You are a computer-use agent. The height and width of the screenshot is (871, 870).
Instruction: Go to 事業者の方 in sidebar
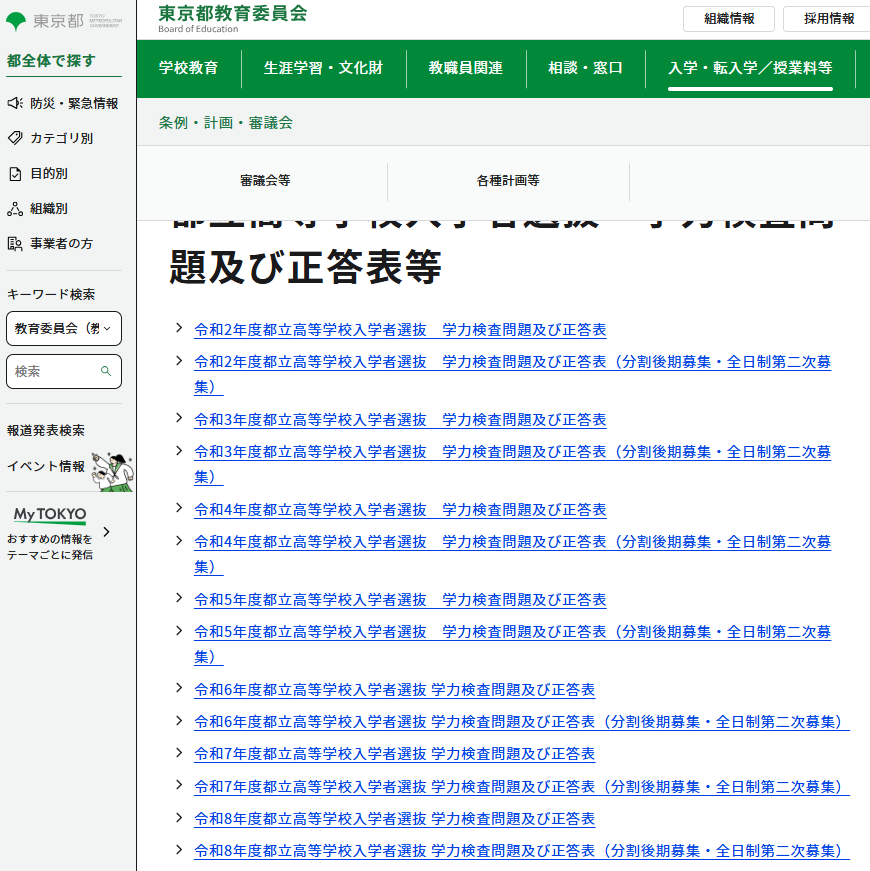(61, 243)
